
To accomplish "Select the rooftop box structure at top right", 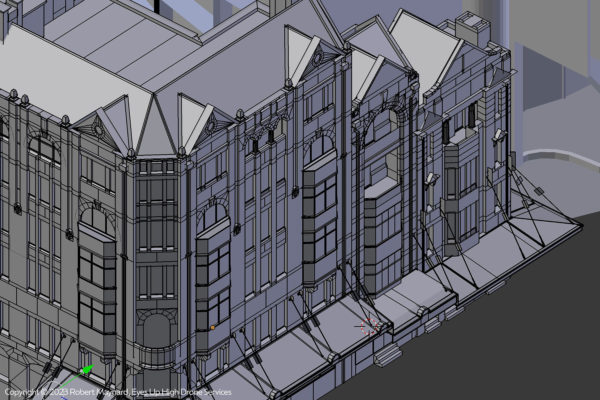I will point(468,26).
